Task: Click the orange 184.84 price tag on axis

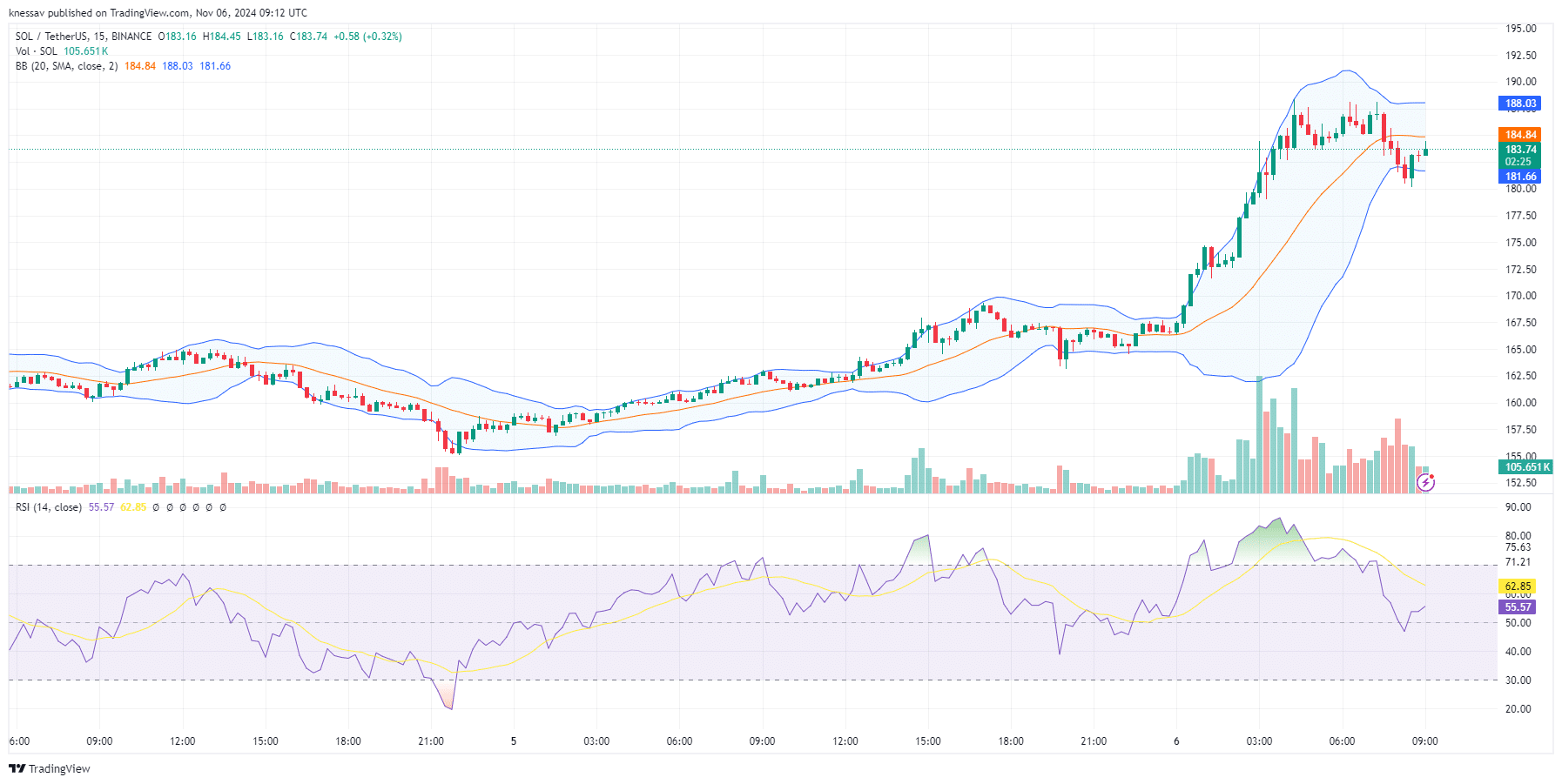Action: coord(1520,135)
